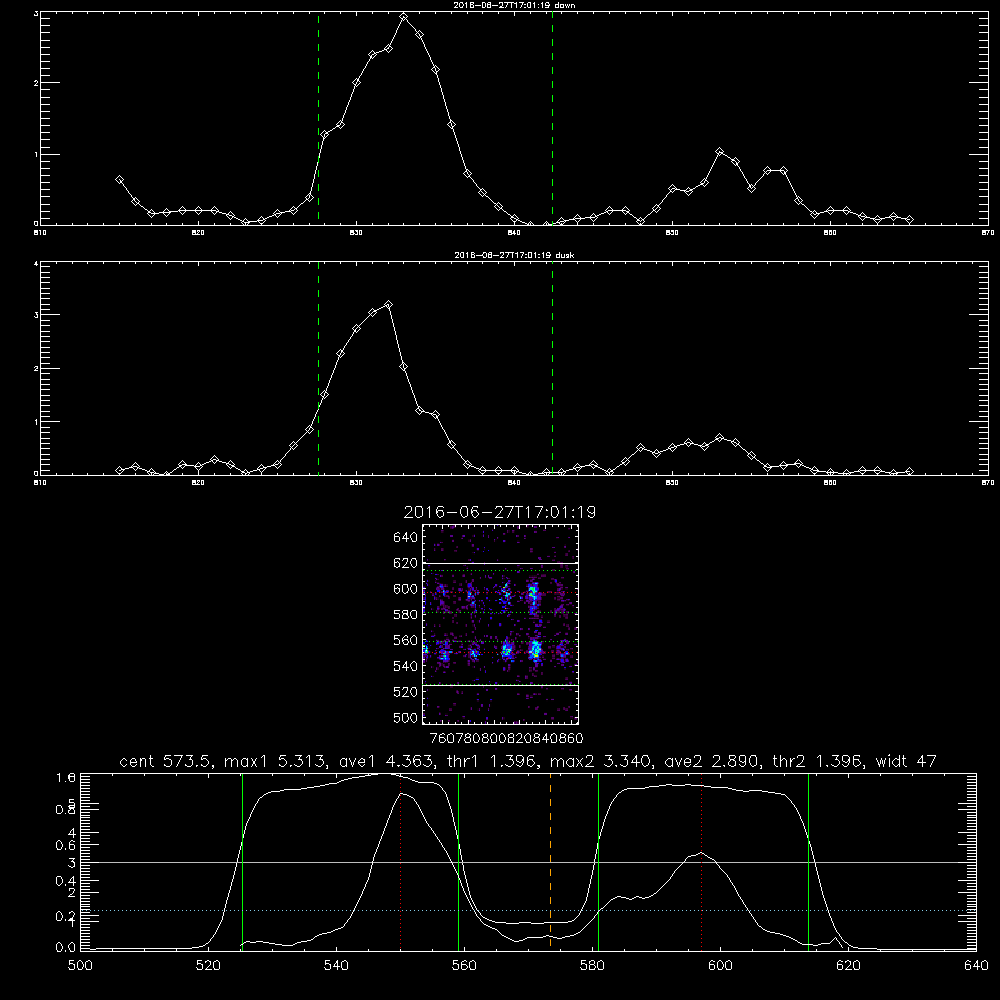The width and height of the screenshot is (1000, 1000).
Task: Select 'cent 573.5' in the stats line
Action: [x=166, y=761]
